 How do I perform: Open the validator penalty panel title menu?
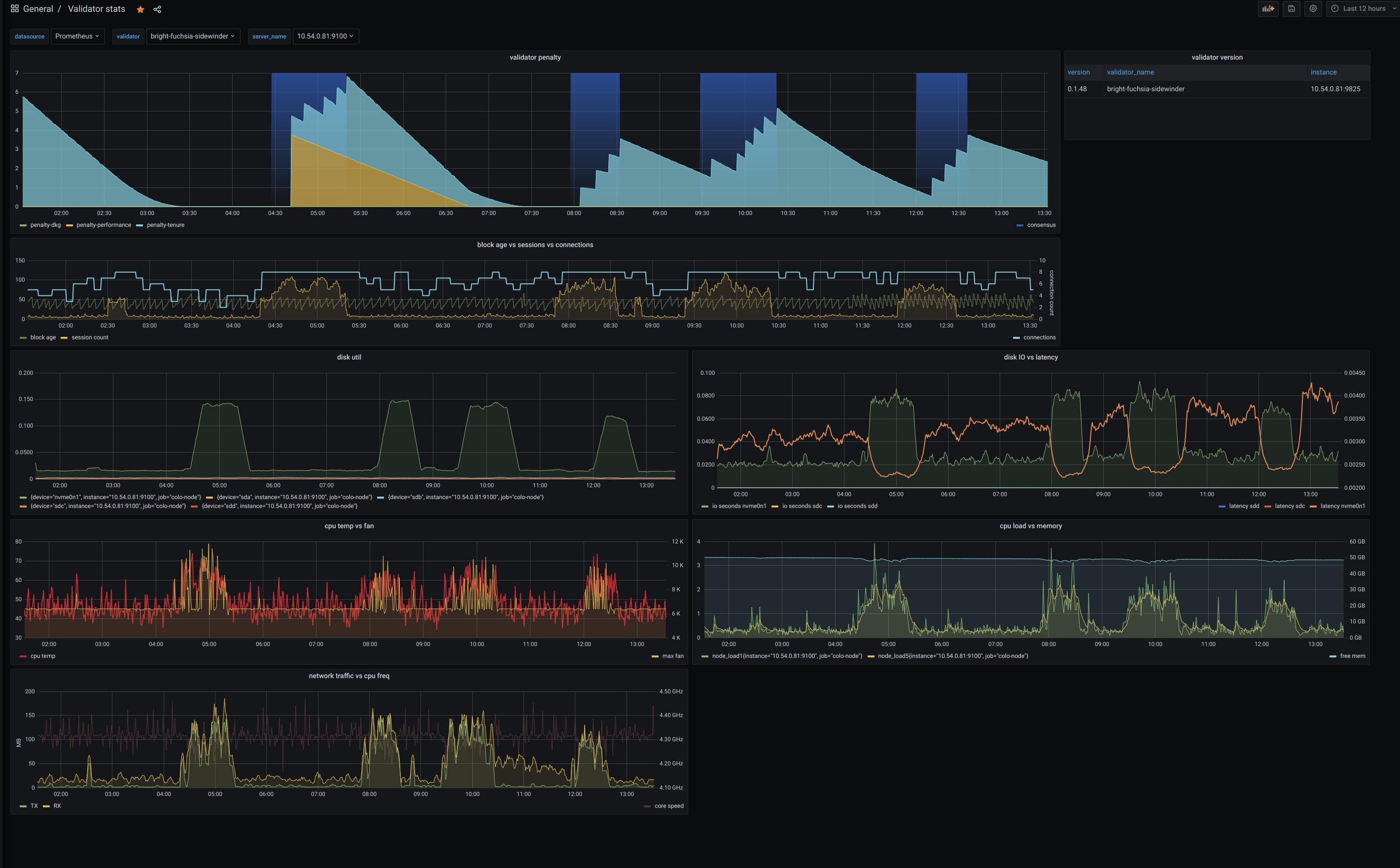click(535, 57)
